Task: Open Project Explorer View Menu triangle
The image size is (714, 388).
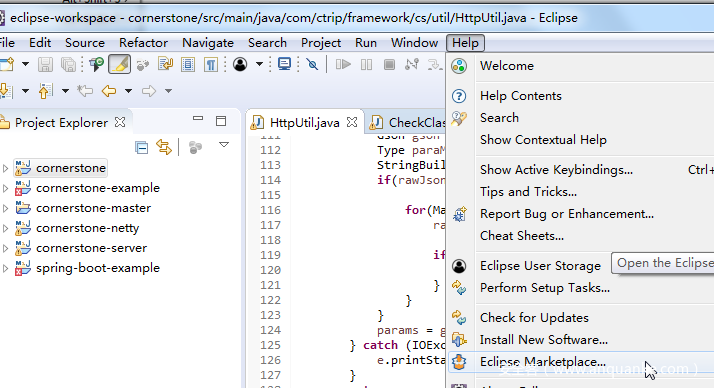Action: [224, 145]
